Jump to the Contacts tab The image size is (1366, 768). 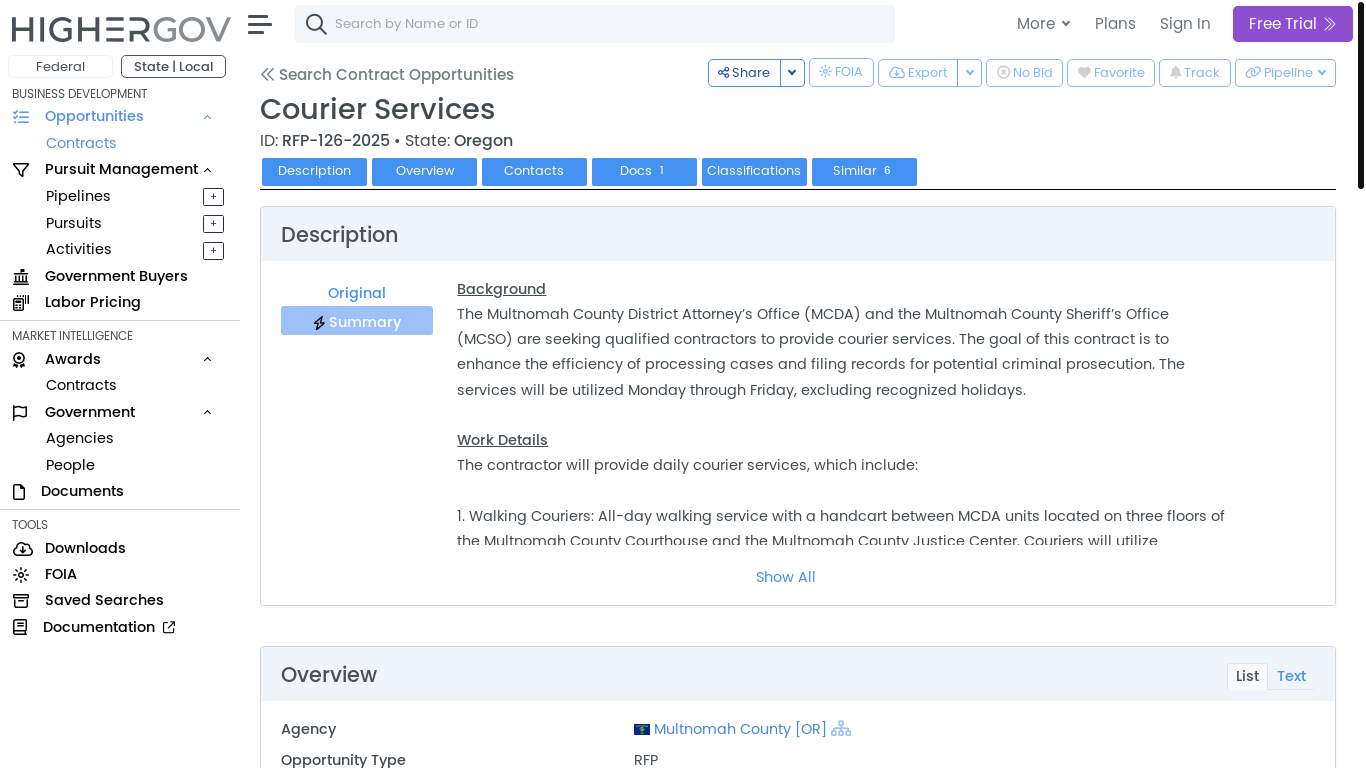pyautogui.click(x=534, y=171)
